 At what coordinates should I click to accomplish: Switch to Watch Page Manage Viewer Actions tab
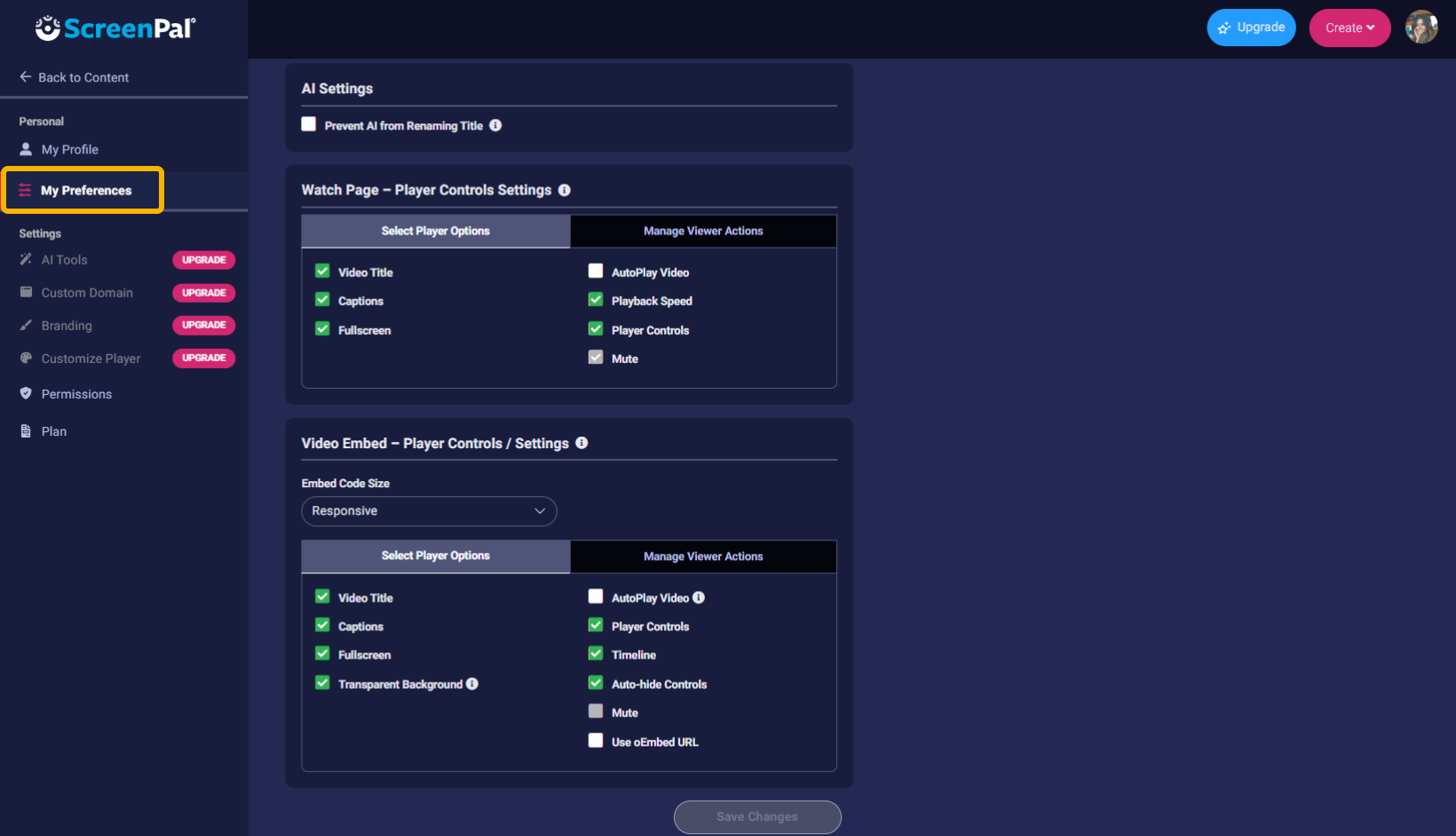(703, 231)
